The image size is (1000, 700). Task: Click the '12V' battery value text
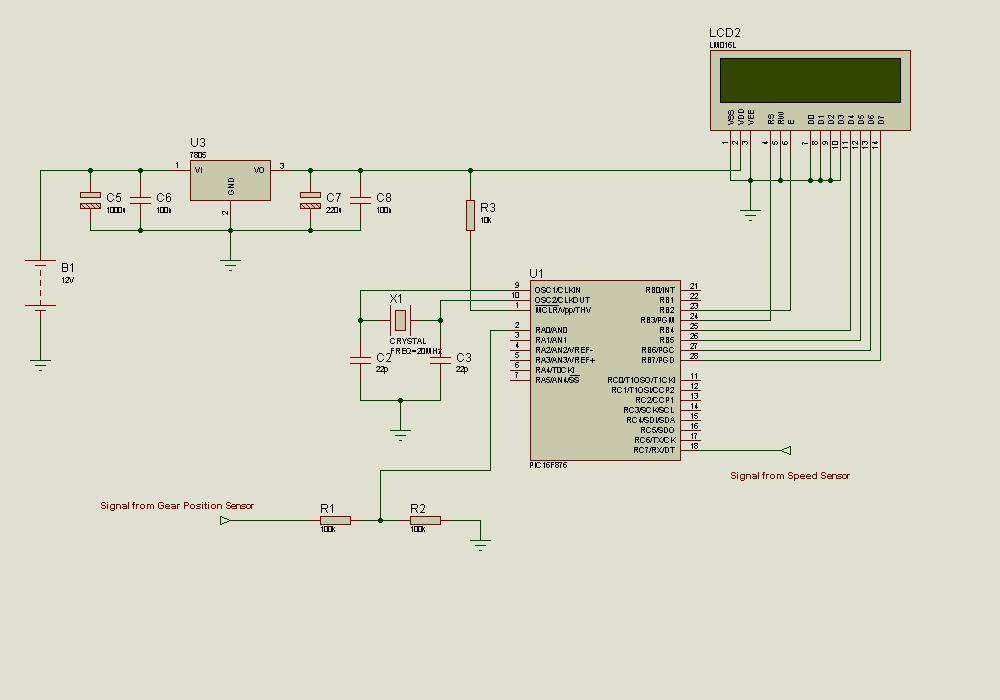68,280
